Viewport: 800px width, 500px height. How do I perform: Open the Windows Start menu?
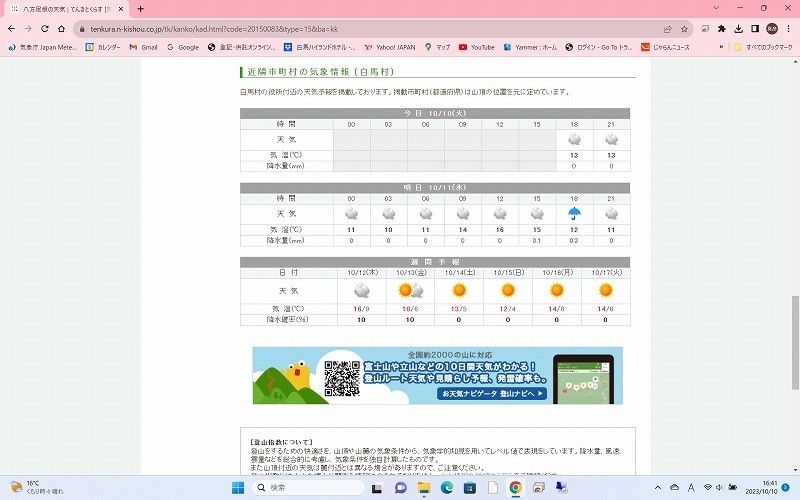pyautogui.click(x=238, y=487)
